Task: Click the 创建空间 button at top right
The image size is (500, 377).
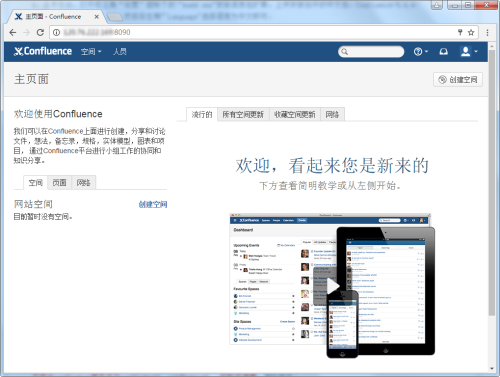Action: 458,80
